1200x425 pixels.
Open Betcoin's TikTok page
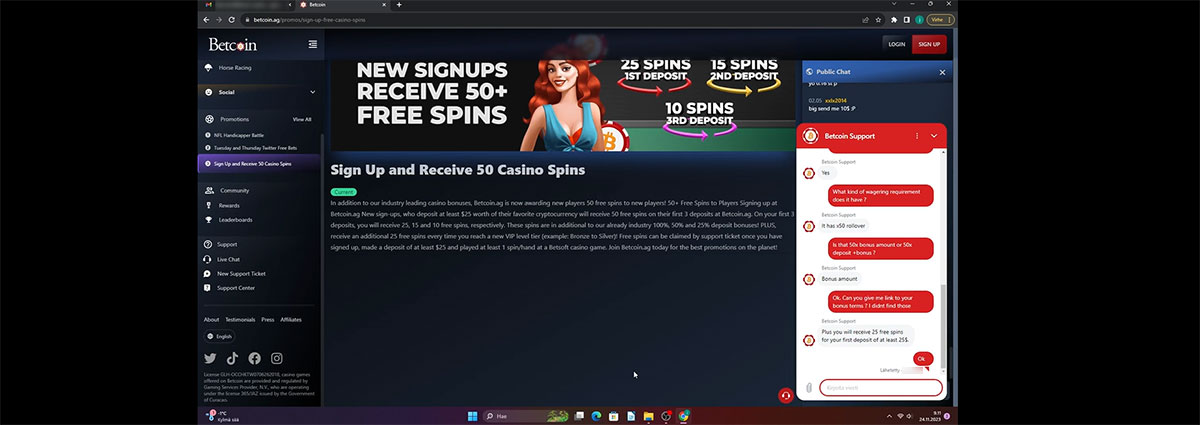[232, 358]
